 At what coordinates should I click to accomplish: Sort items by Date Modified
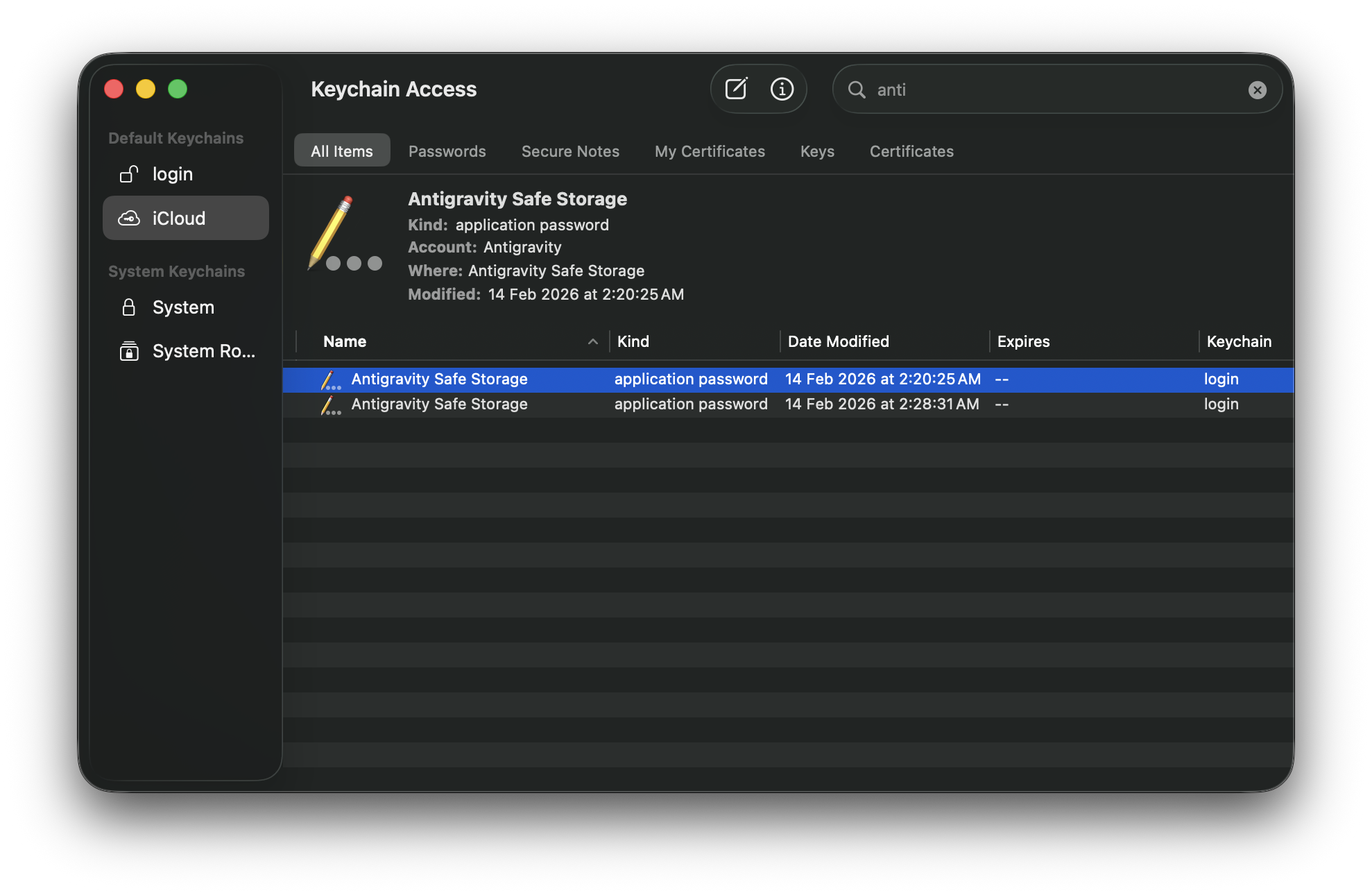tap(838, 341)
